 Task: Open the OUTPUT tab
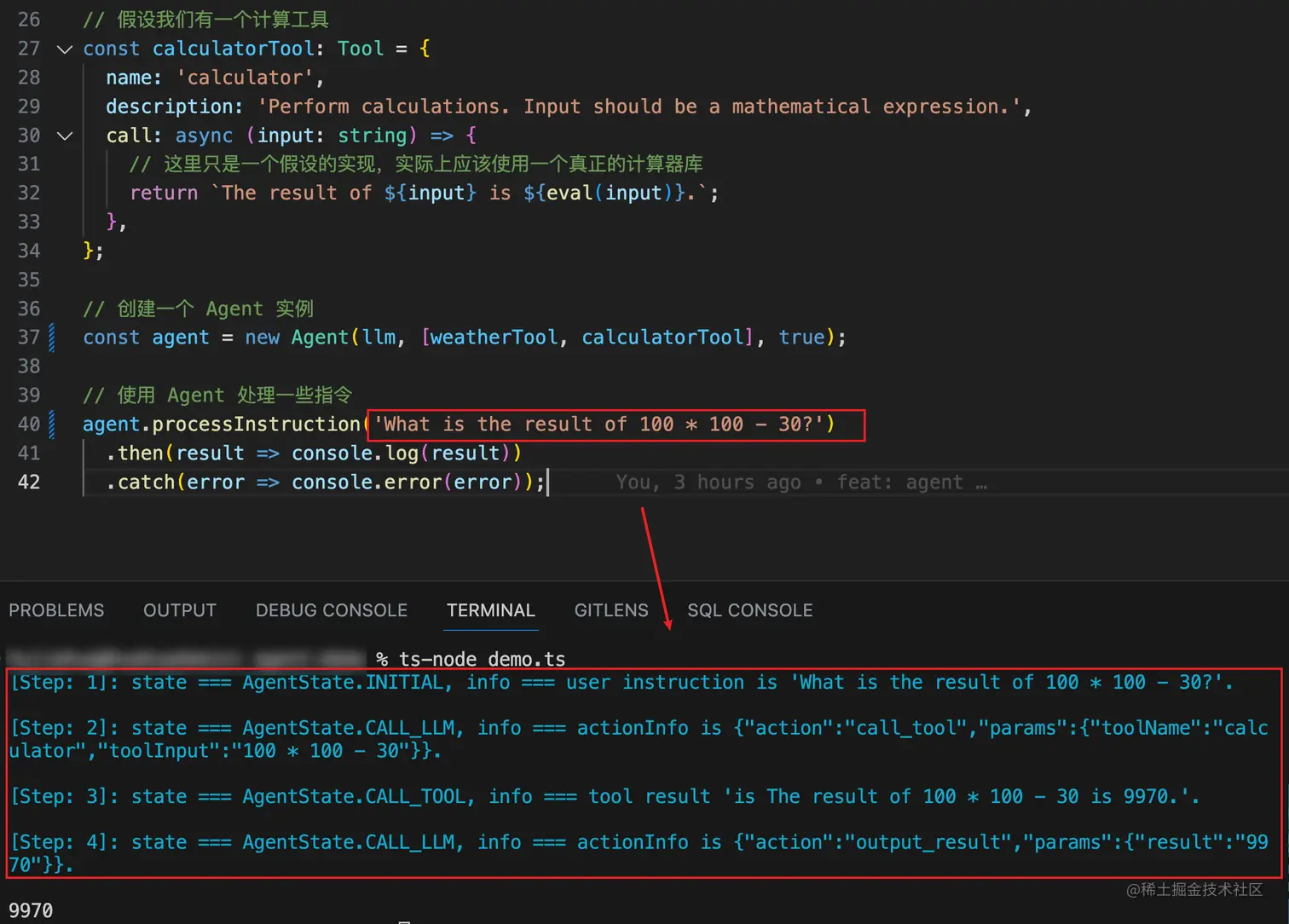pos(180,610)
